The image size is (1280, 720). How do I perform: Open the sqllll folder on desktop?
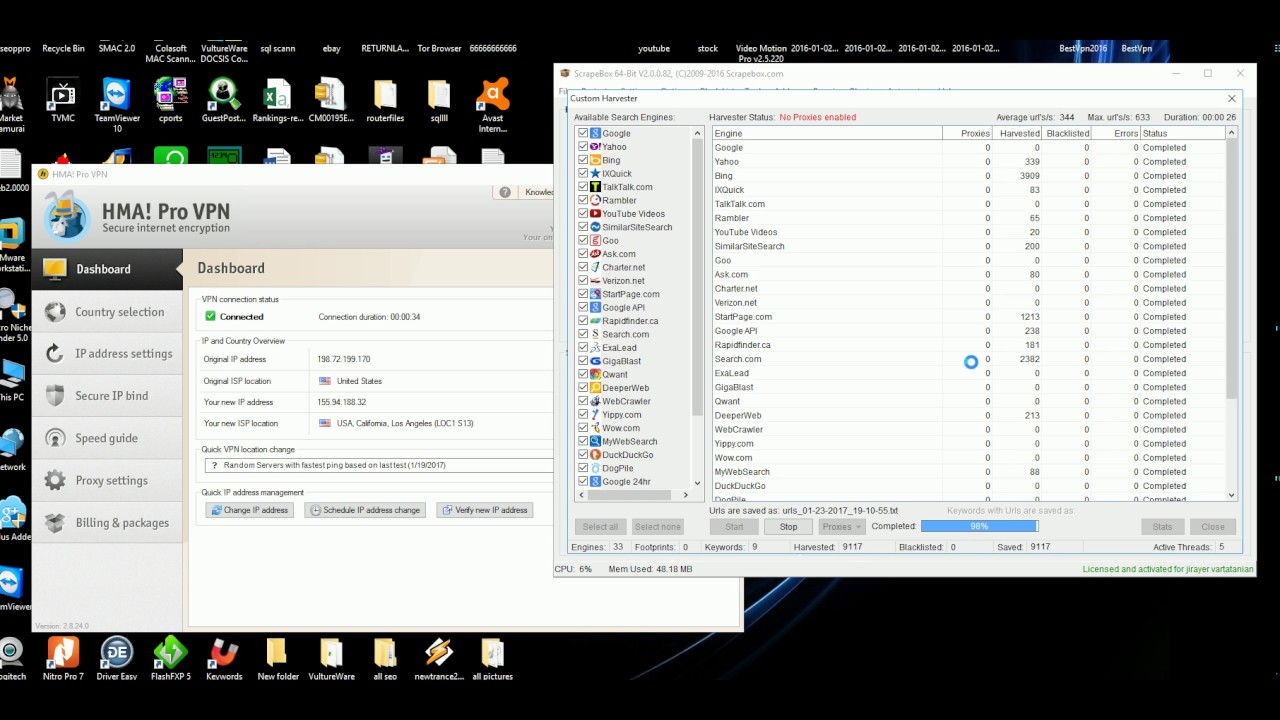(439, 100)
